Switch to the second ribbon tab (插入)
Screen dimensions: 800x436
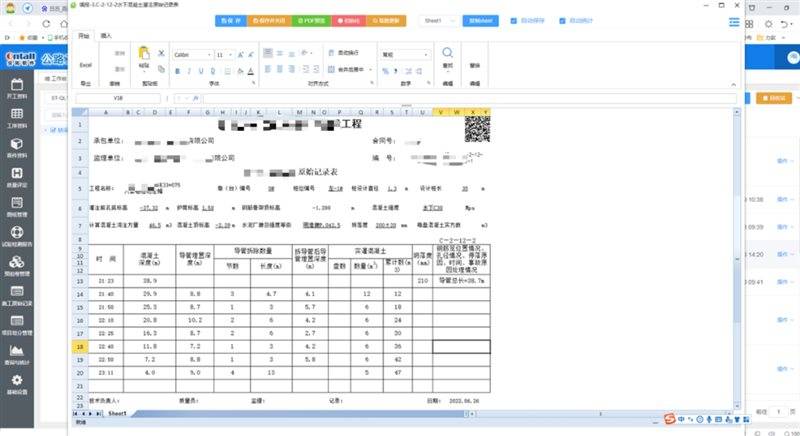[x=106, y=36]
